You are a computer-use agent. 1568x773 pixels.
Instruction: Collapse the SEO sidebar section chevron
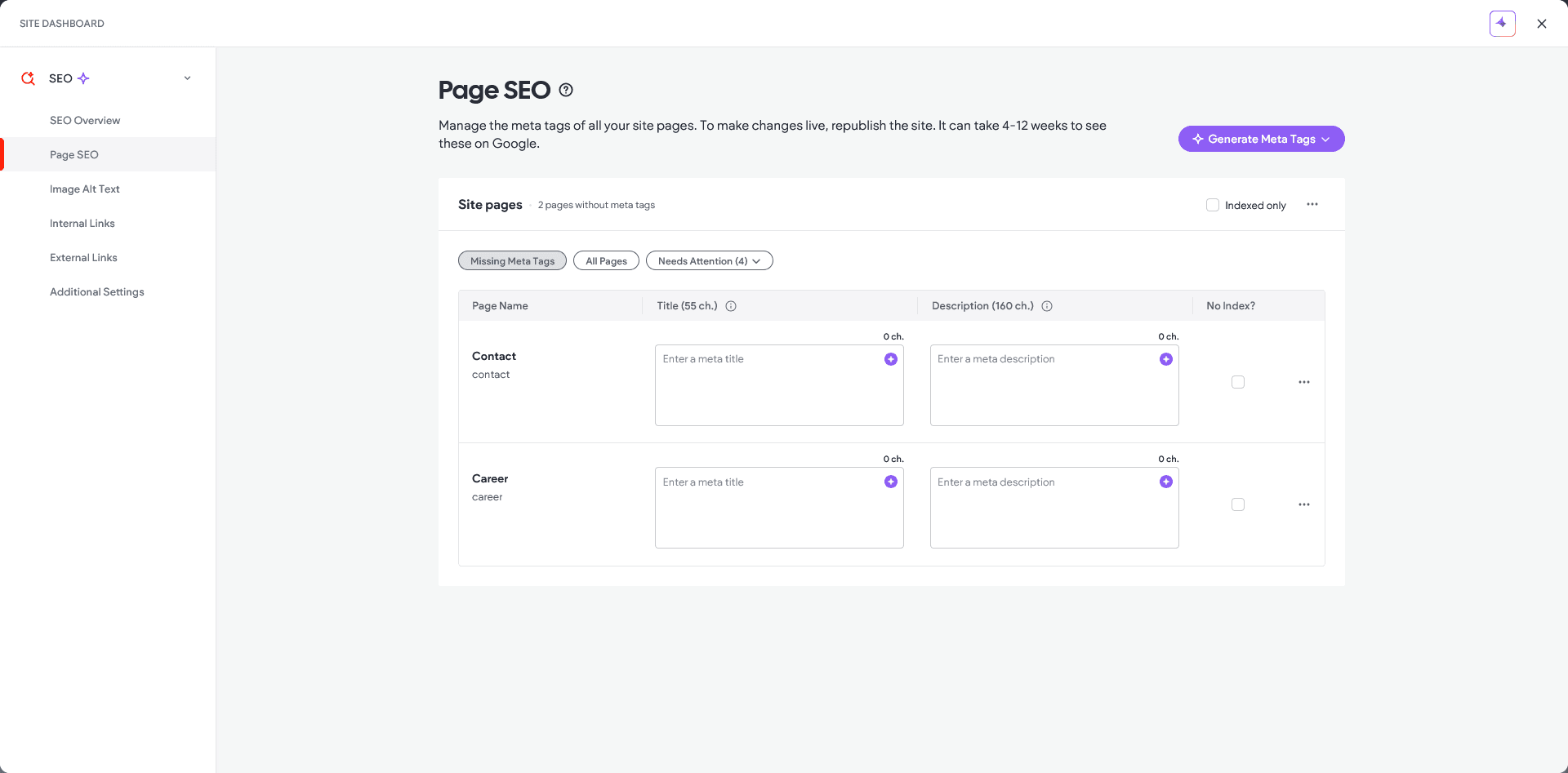click(187, 78)
